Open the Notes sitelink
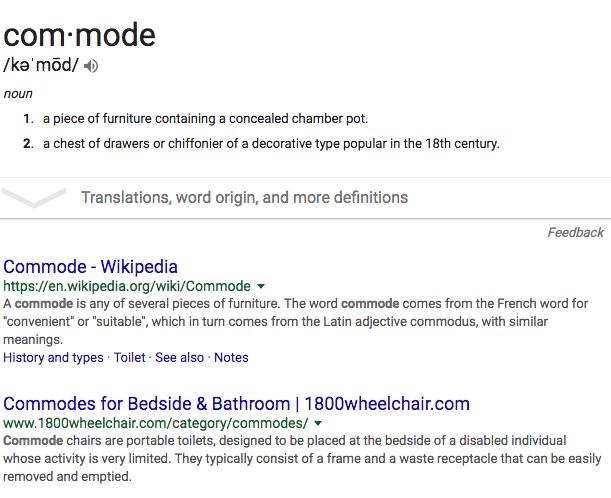This screenshot has height=498, width=611. point(231,357)
